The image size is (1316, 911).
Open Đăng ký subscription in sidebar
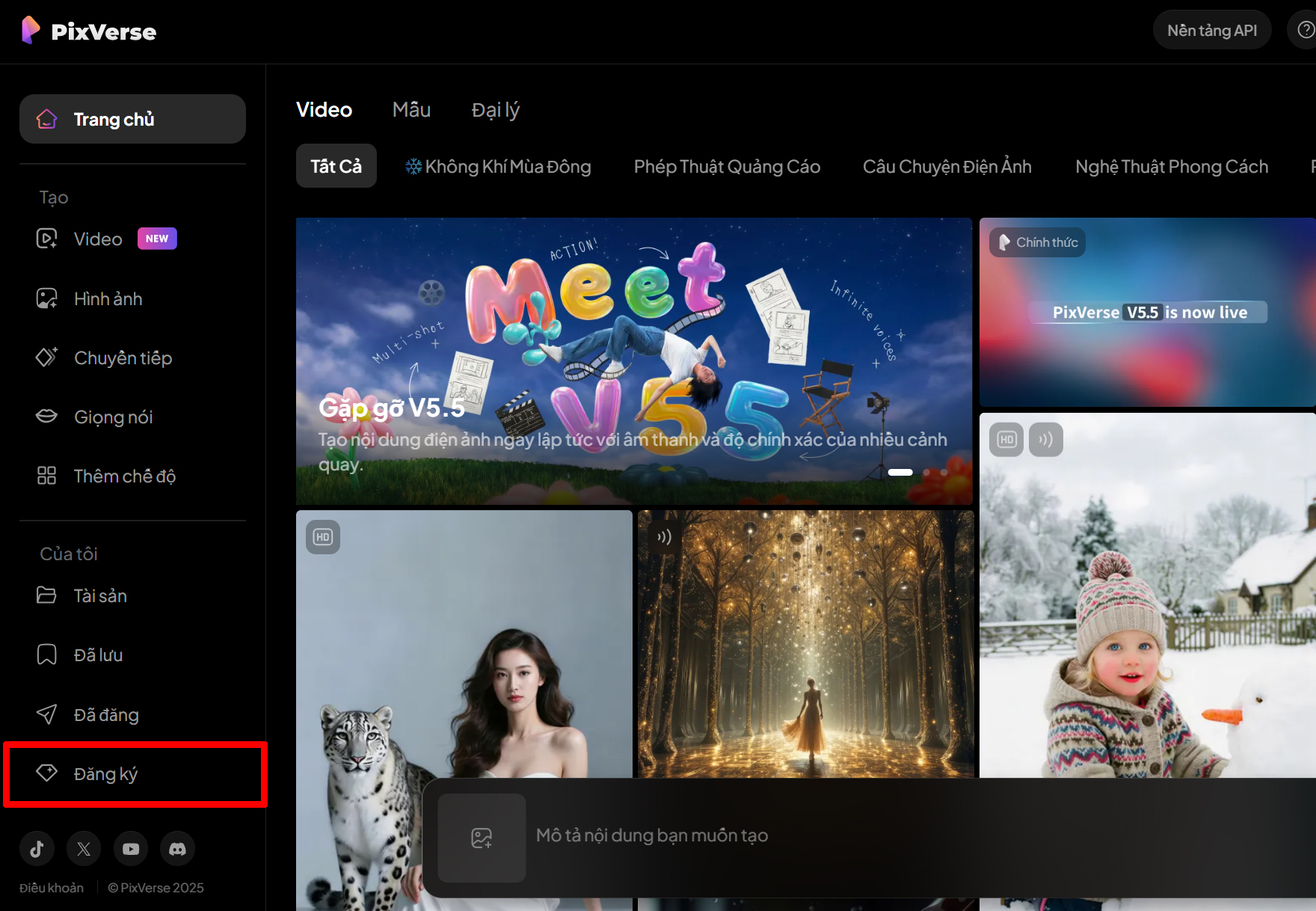tap(105, 774)
